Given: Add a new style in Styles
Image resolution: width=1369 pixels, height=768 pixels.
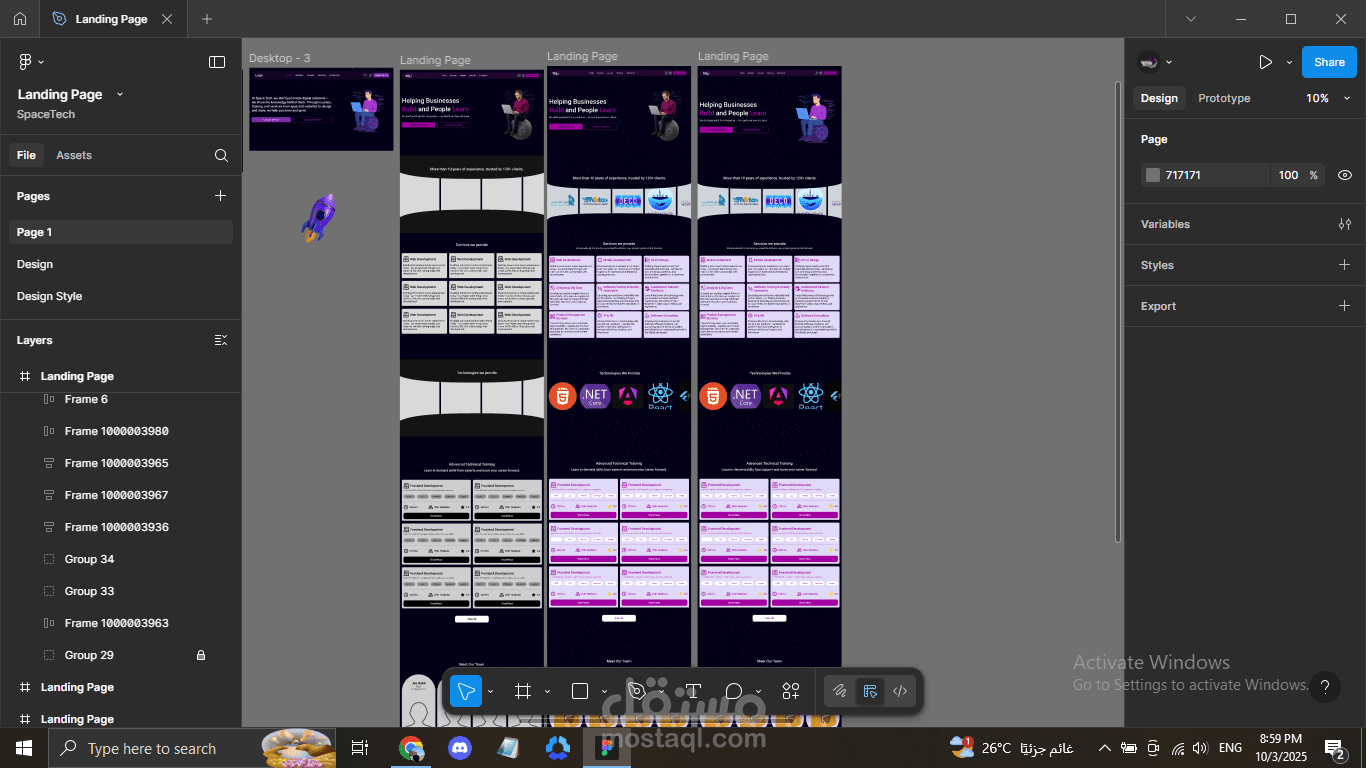Looking at the screenshot, I should pos(1345,265).
